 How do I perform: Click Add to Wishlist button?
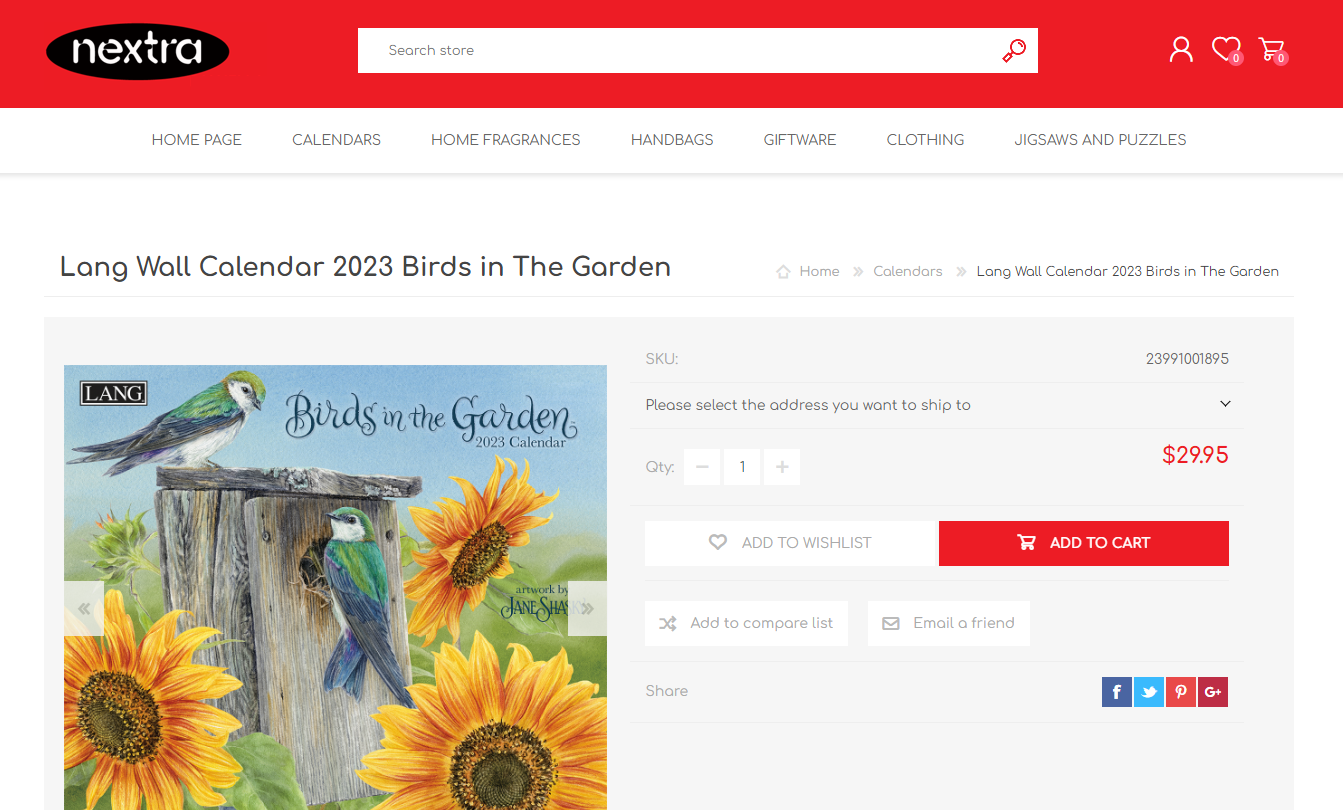pyautogui.click(x=790, y=543)
